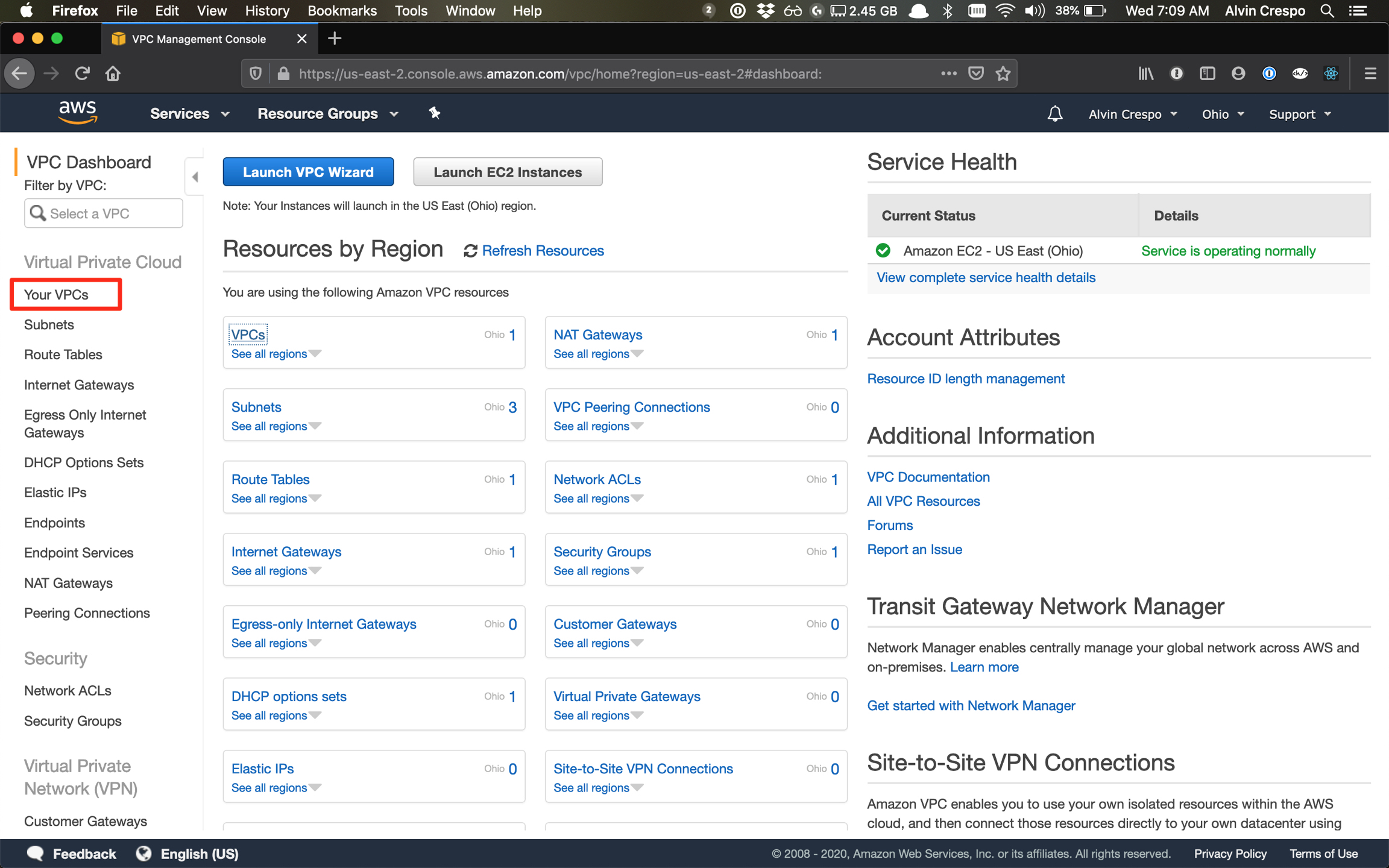The image size is (1389, 868).
Task: Open AWS notifications via the bell icon
Action: coord(1055,113)
